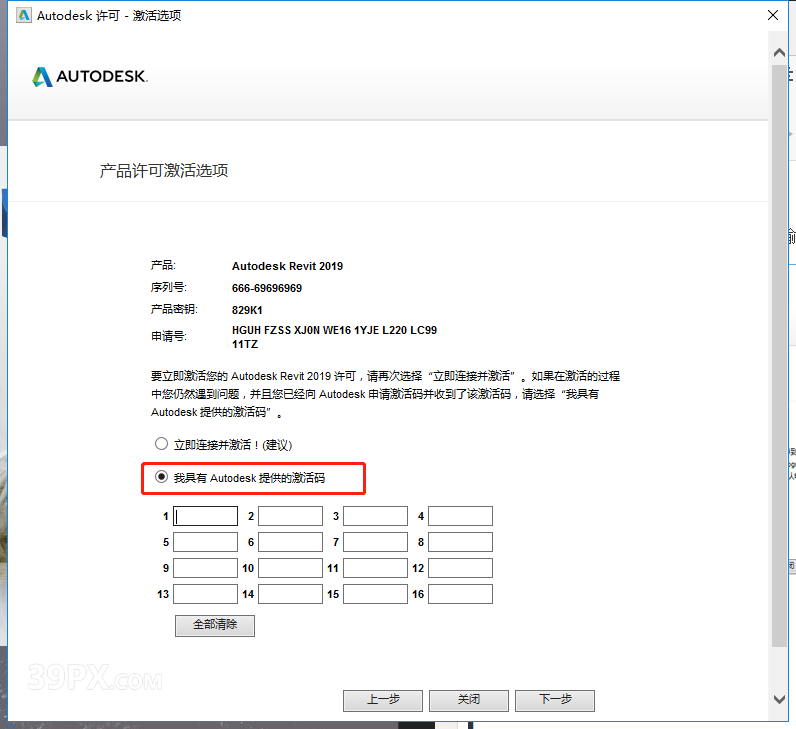Click the Autodesk title bar icon

23,15
